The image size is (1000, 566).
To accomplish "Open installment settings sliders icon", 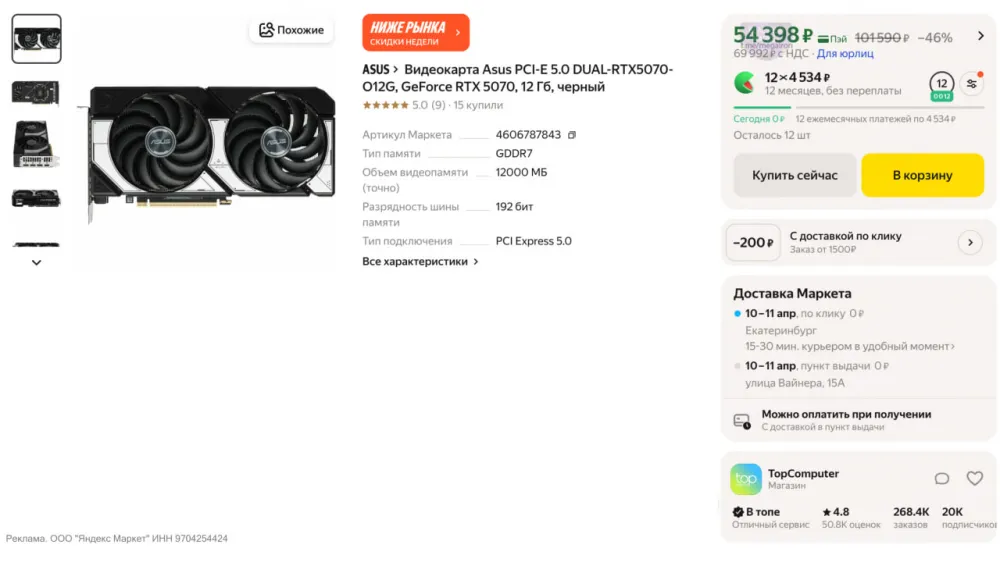I will [x=971, y=84].
